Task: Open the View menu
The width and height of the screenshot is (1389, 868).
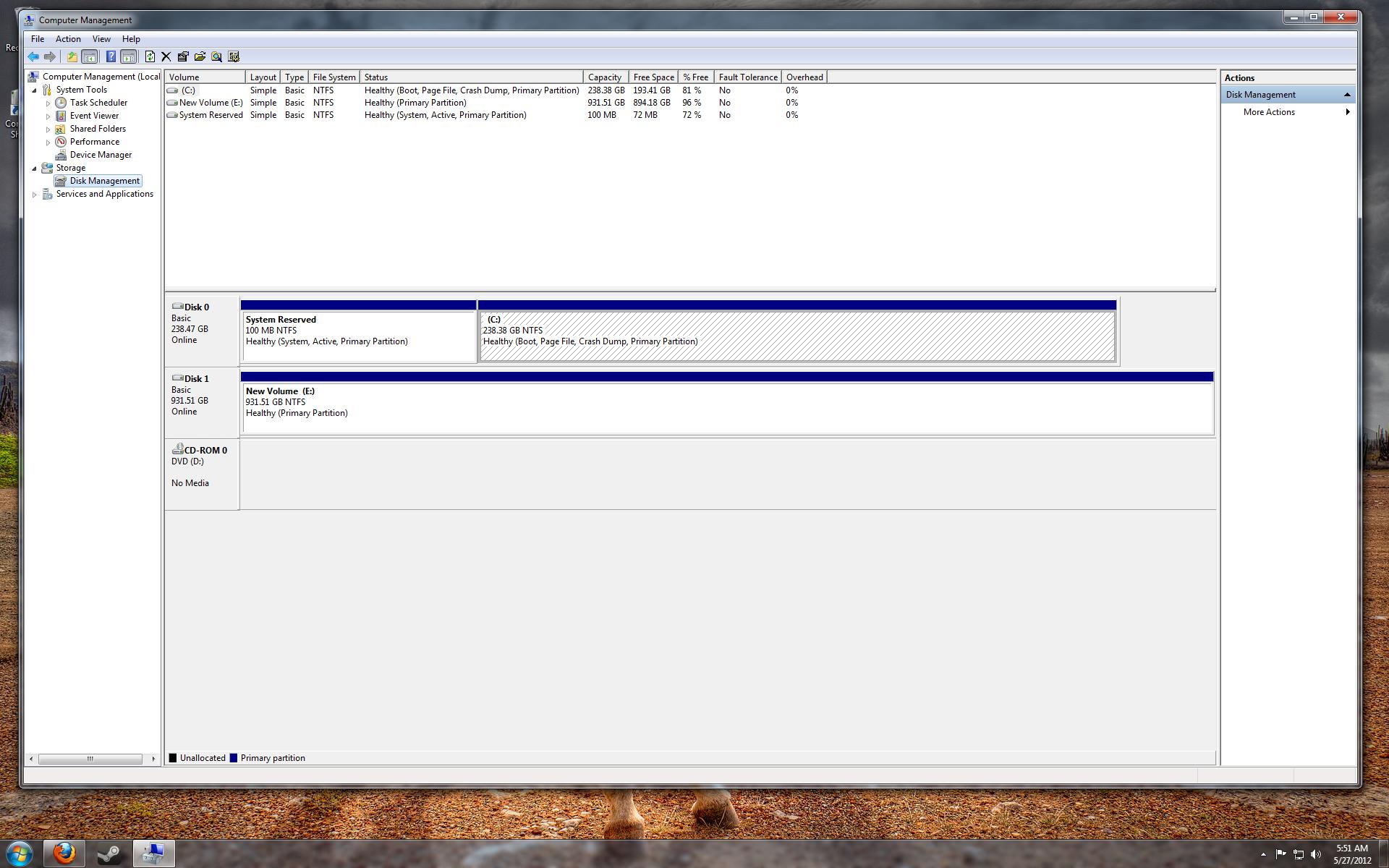Action: (101, 39)
